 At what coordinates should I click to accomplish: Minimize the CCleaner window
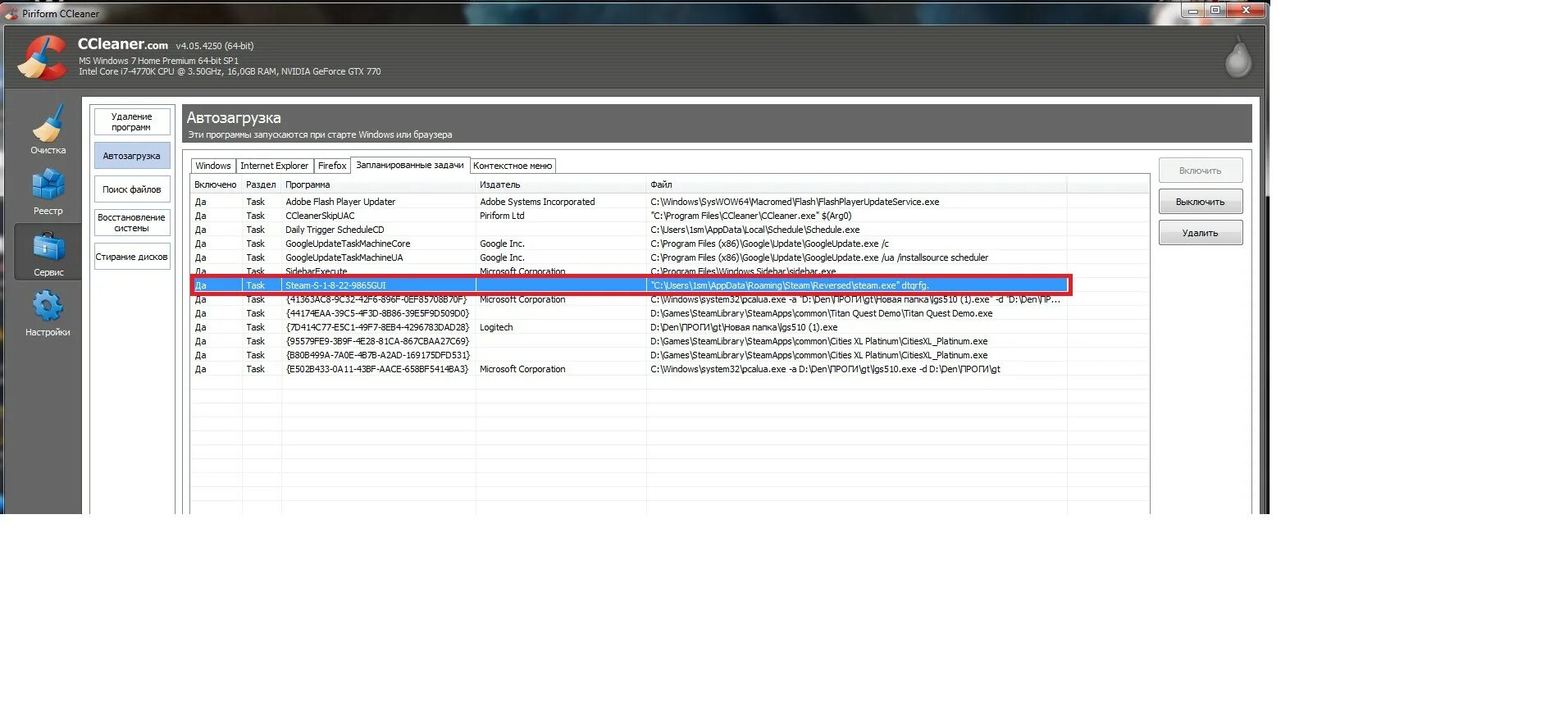1193,11
